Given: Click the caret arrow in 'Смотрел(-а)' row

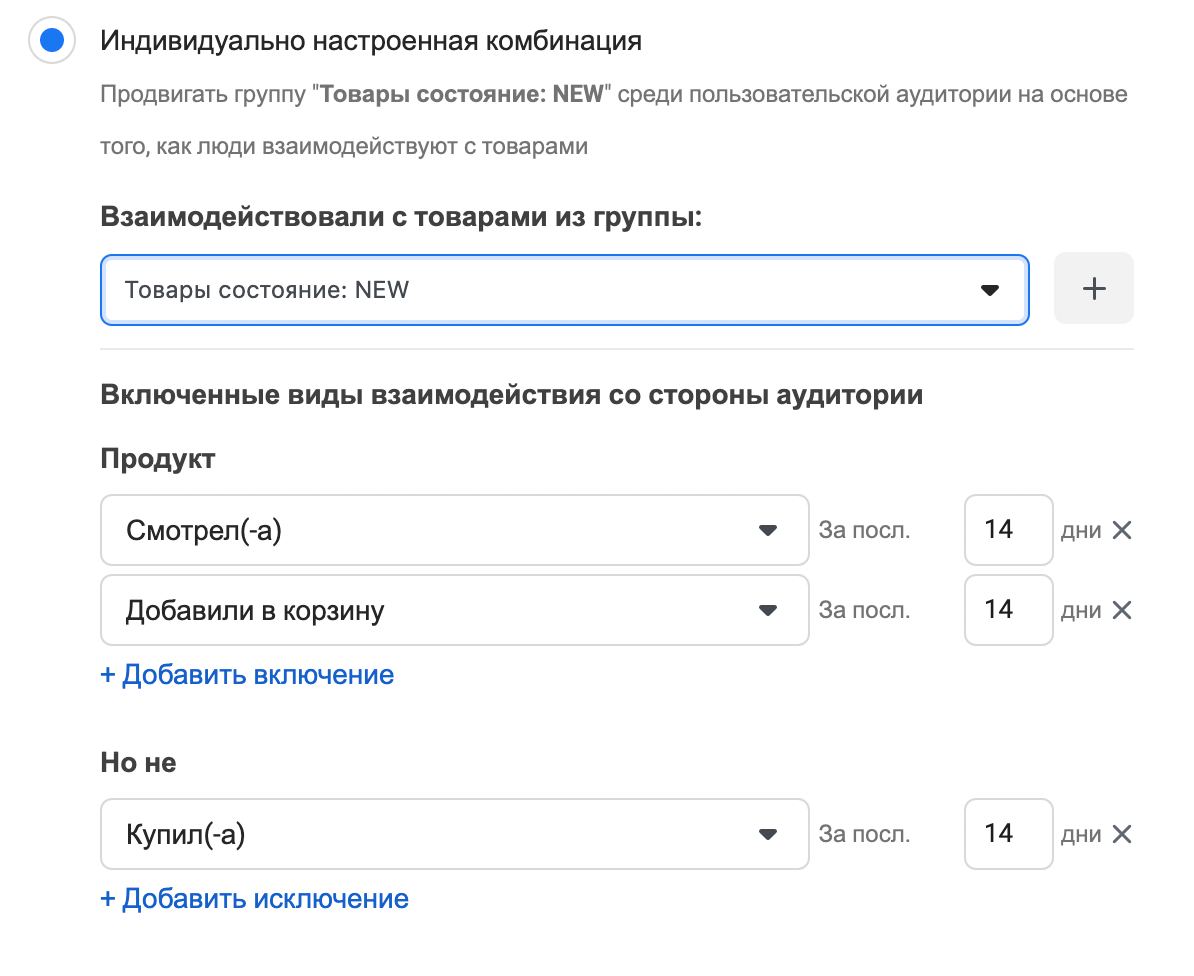Looking at the screenshot, I should coord(768,530).
